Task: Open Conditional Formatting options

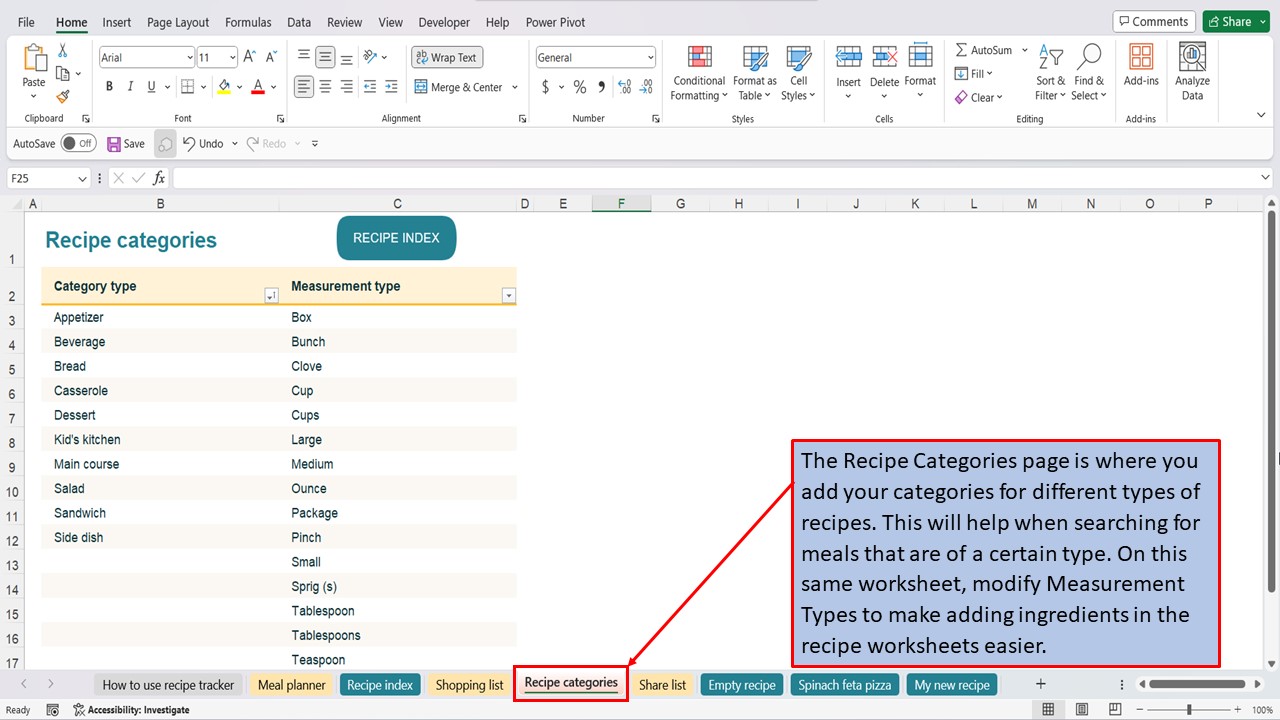Action: (698, 72)
